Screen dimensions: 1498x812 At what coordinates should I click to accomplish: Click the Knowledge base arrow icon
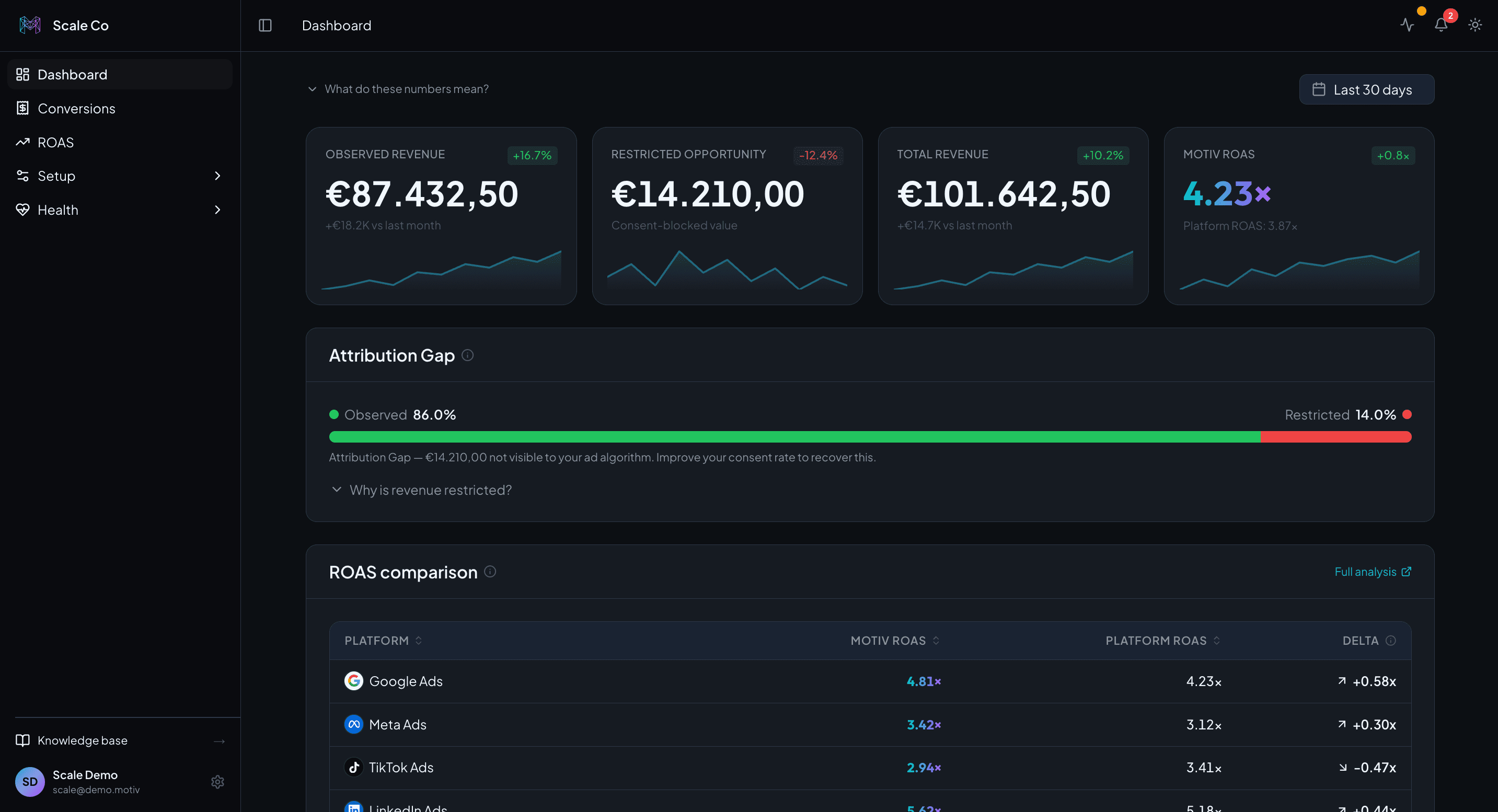pos(219,741)
